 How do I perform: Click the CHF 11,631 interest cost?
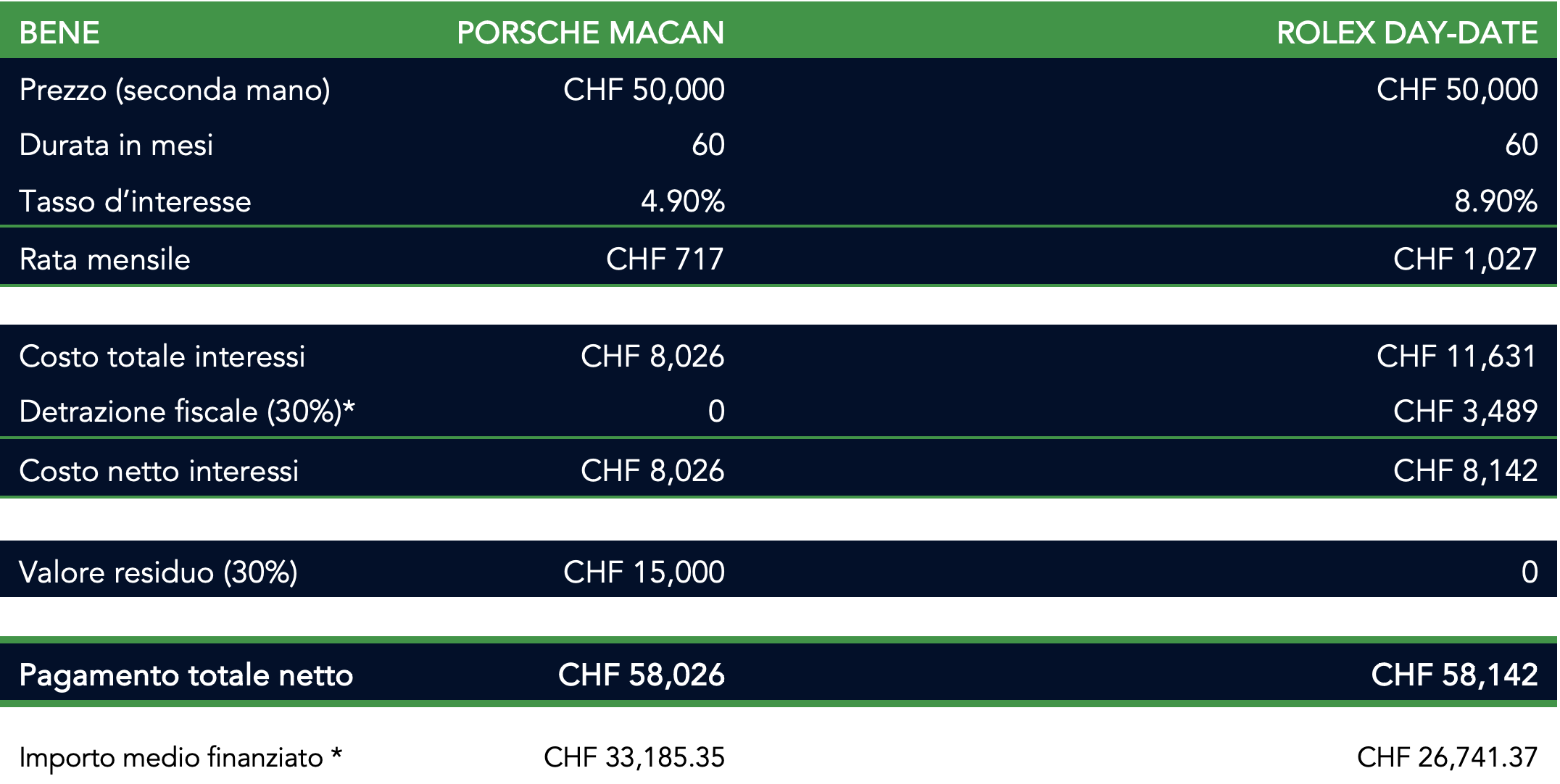[x=1457, y=356]
